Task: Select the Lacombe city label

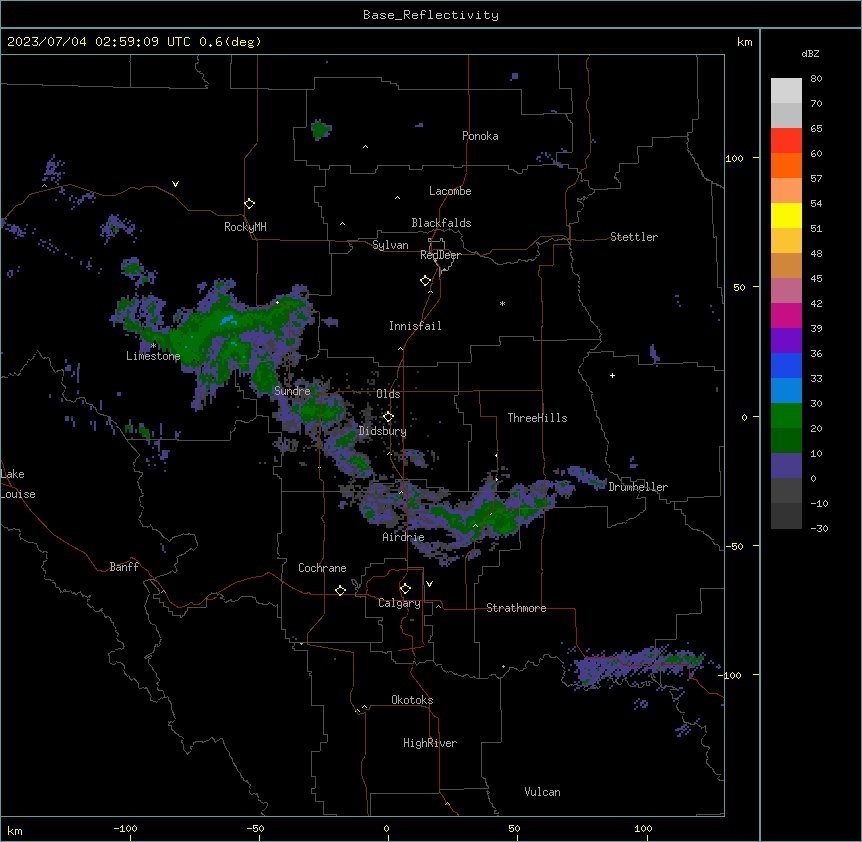Action: coord(450,191)
